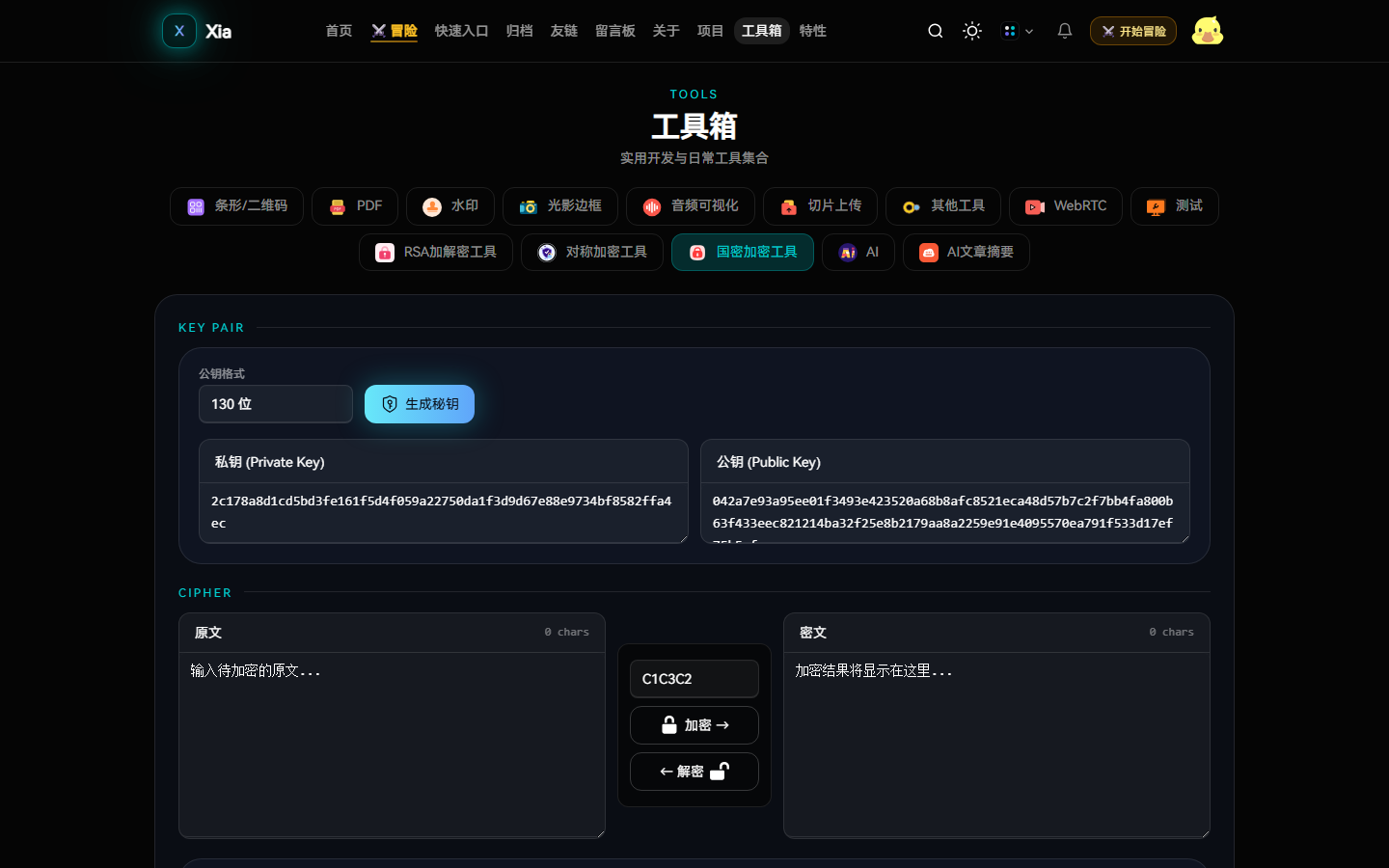1389x868 pixels.
Task: Click the 私钥 (Private Key) header label
Action: coord(270,462)
